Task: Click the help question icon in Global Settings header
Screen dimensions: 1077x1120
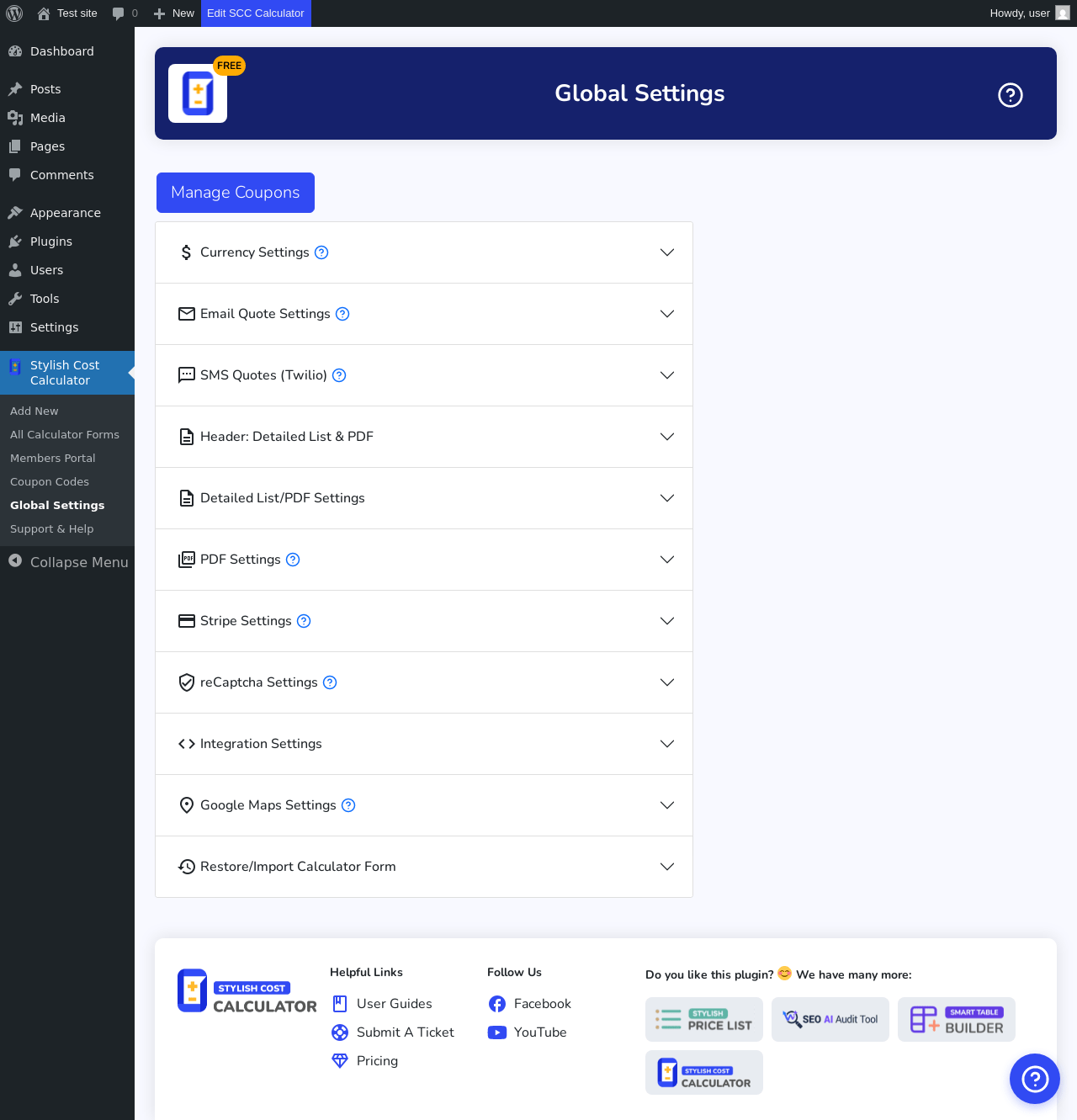Action: coord(1011,95)
